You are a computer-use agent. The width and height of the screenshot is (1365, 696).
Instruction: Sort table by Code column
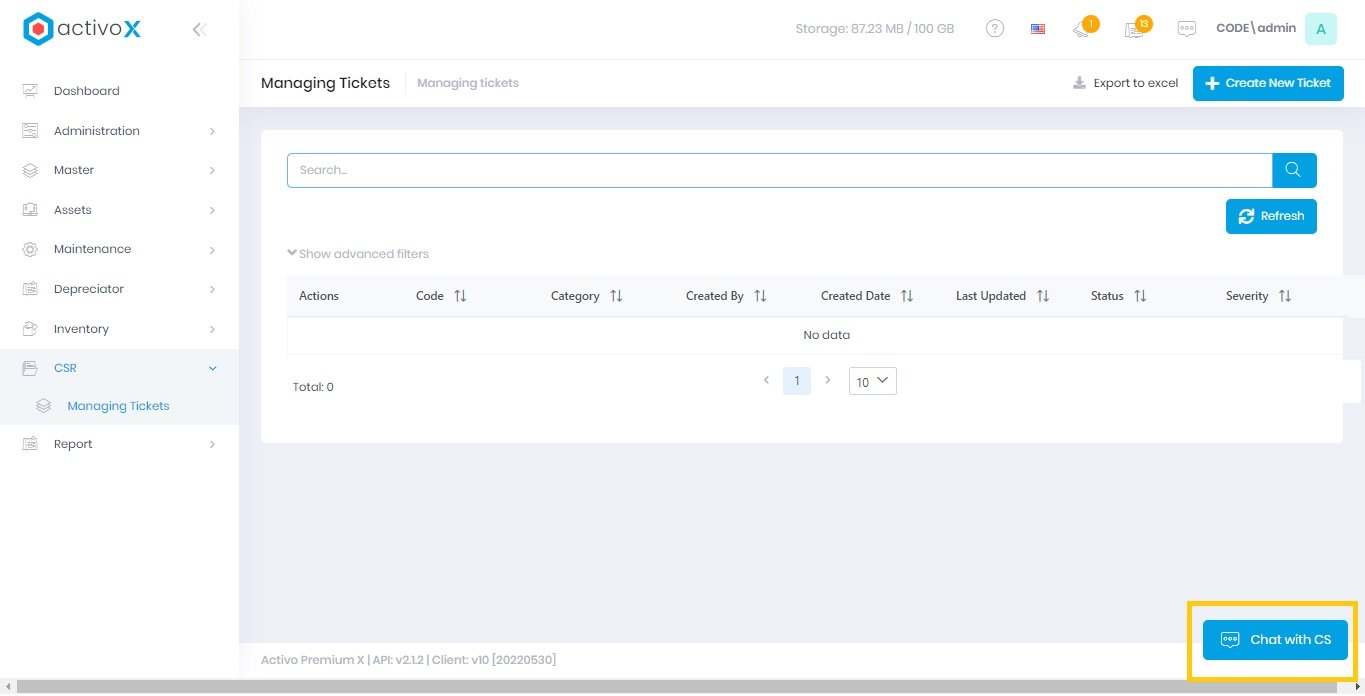[460, 296]
